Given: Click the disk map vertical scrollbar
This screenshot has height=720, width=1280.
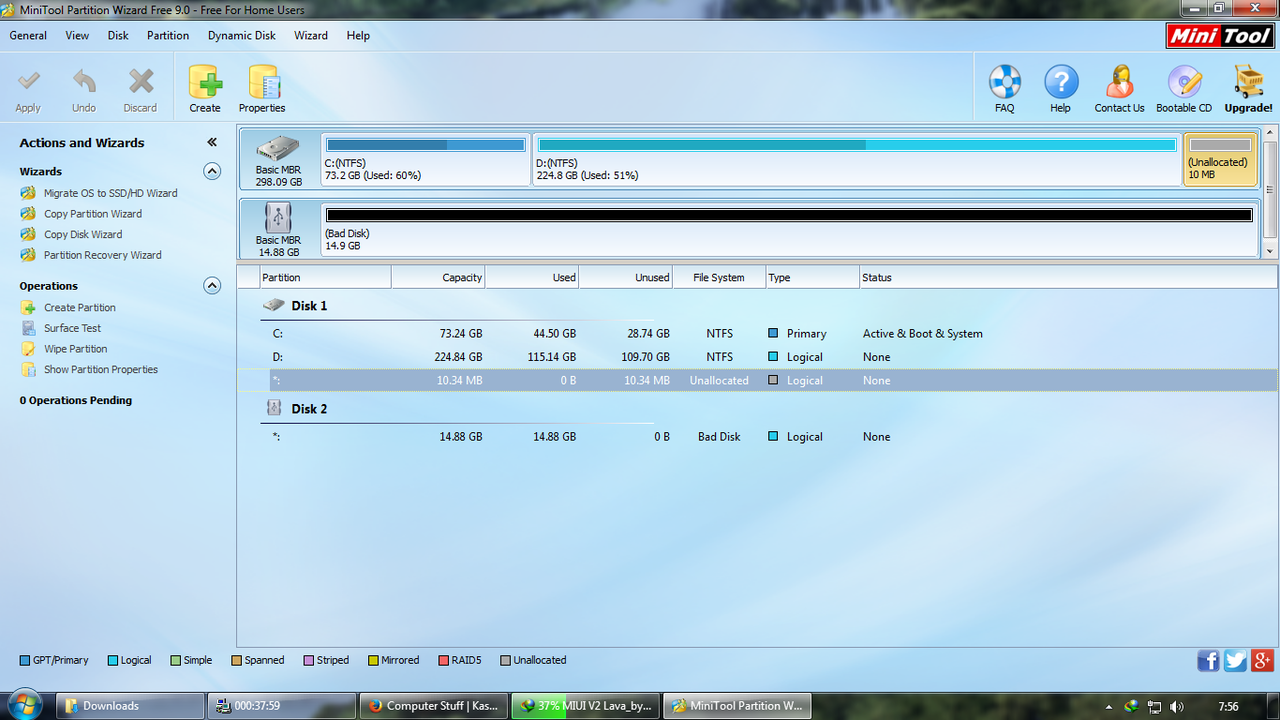Looking at the screenshot, I should [x=1271, y=192].
